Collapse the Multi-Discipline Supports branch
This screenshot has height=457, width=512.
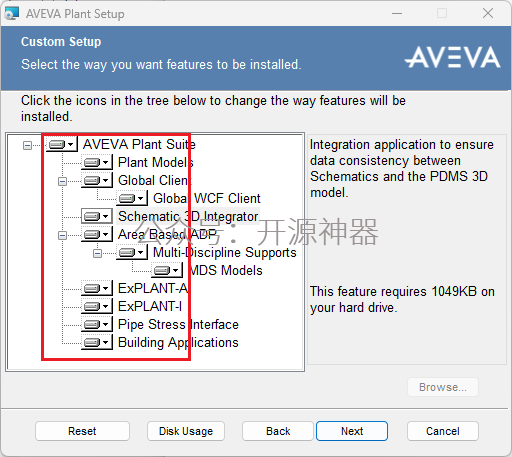[x=97, y=253]
